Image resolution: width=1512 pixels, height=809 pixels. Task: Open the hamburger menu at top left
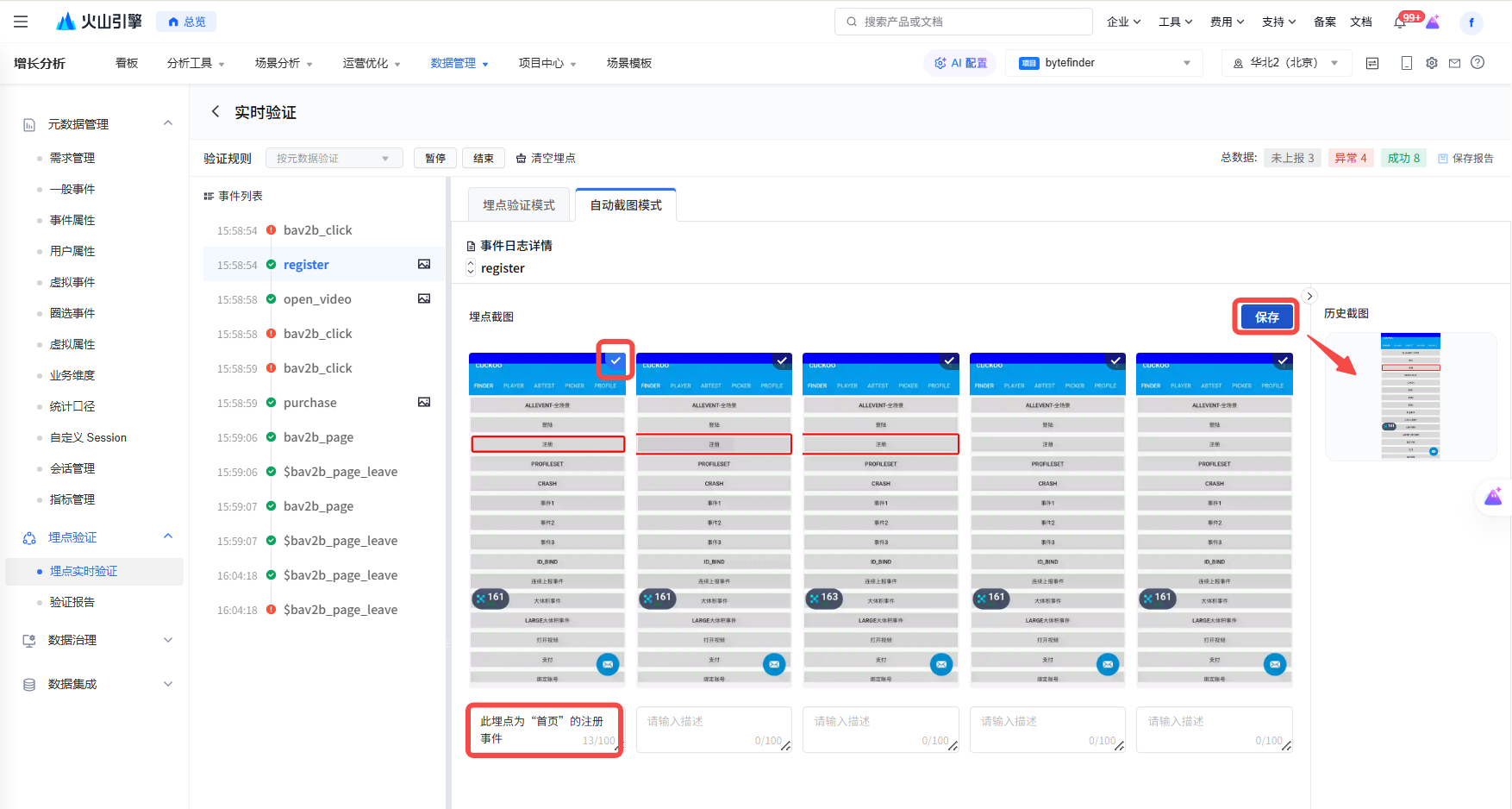[21, 22]
